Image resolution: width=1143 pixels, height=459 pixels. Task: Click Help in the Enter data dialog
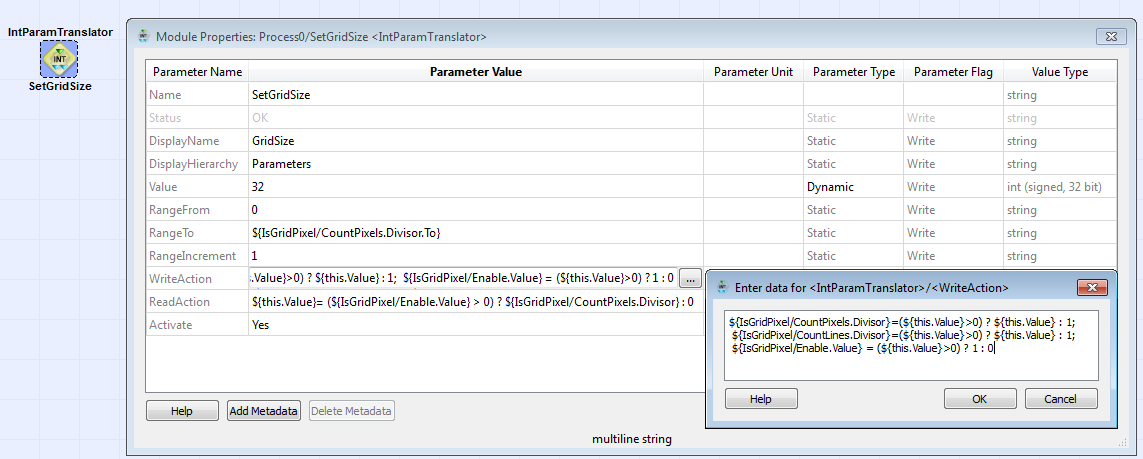point(760,399)
